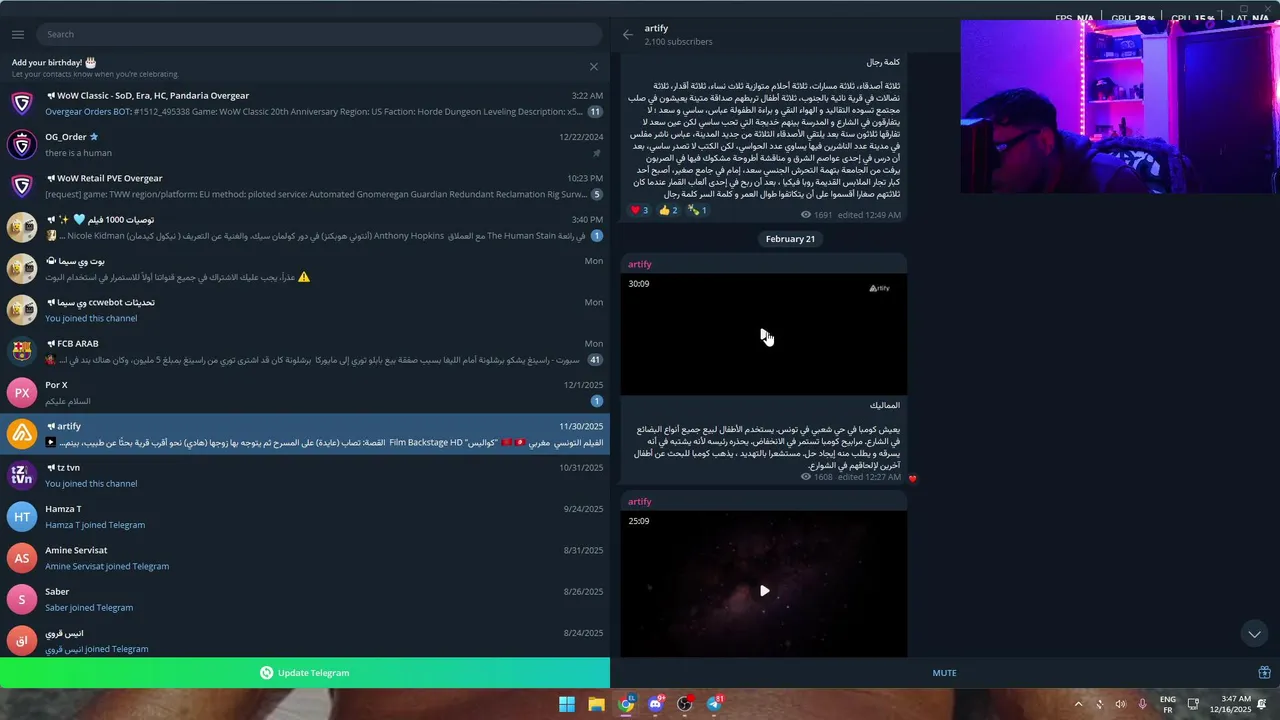
Task: Click artify sender name above 30:09 video
Action: pos(640,264)
